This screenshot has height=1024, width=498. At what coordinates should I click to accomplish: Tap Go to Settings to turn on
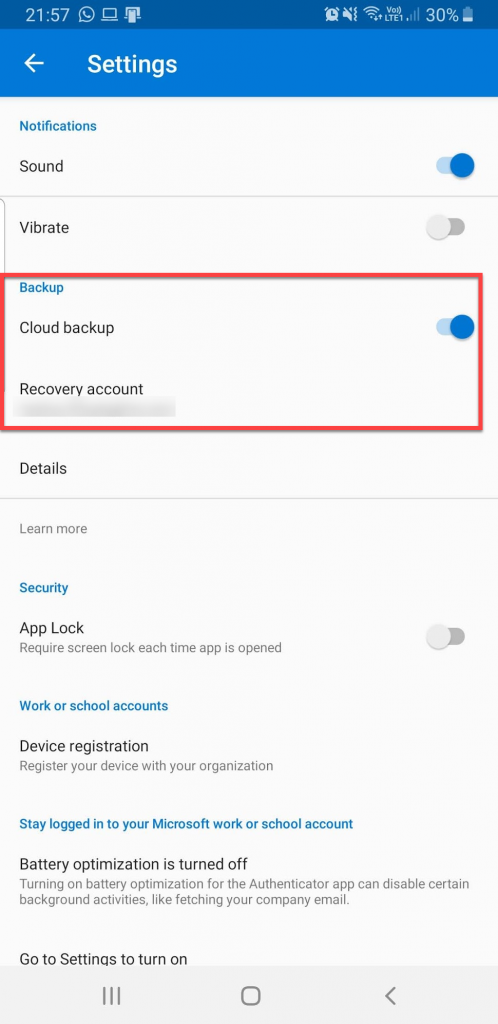[103, 959]
